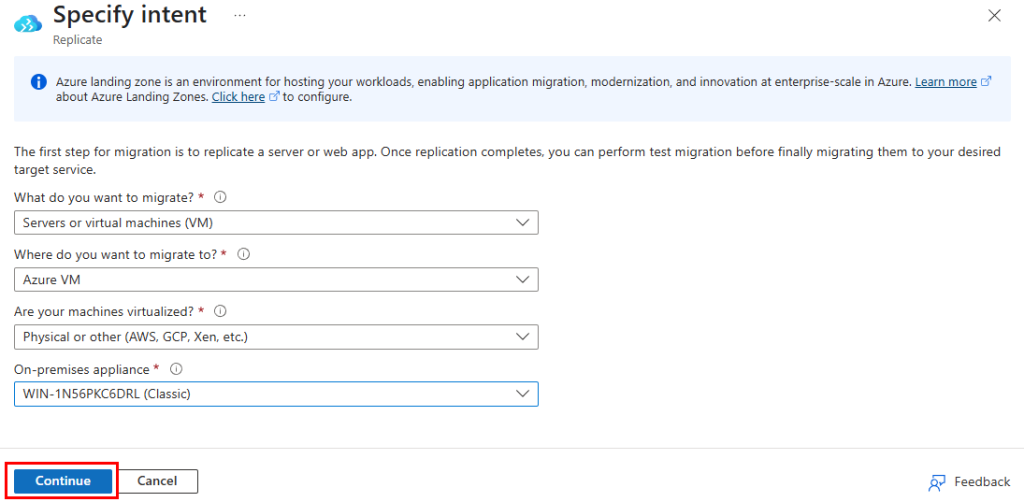Click info icon beside Are your machines virtualized
Screen dimensions: 1024x502
tap(220, 311)
